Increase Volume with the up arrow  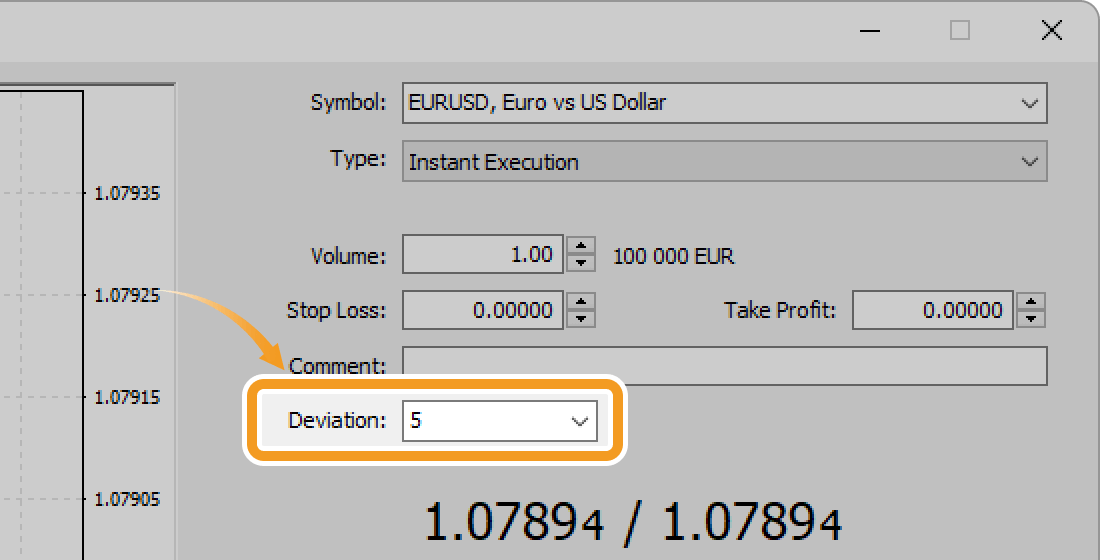point(581,246)
